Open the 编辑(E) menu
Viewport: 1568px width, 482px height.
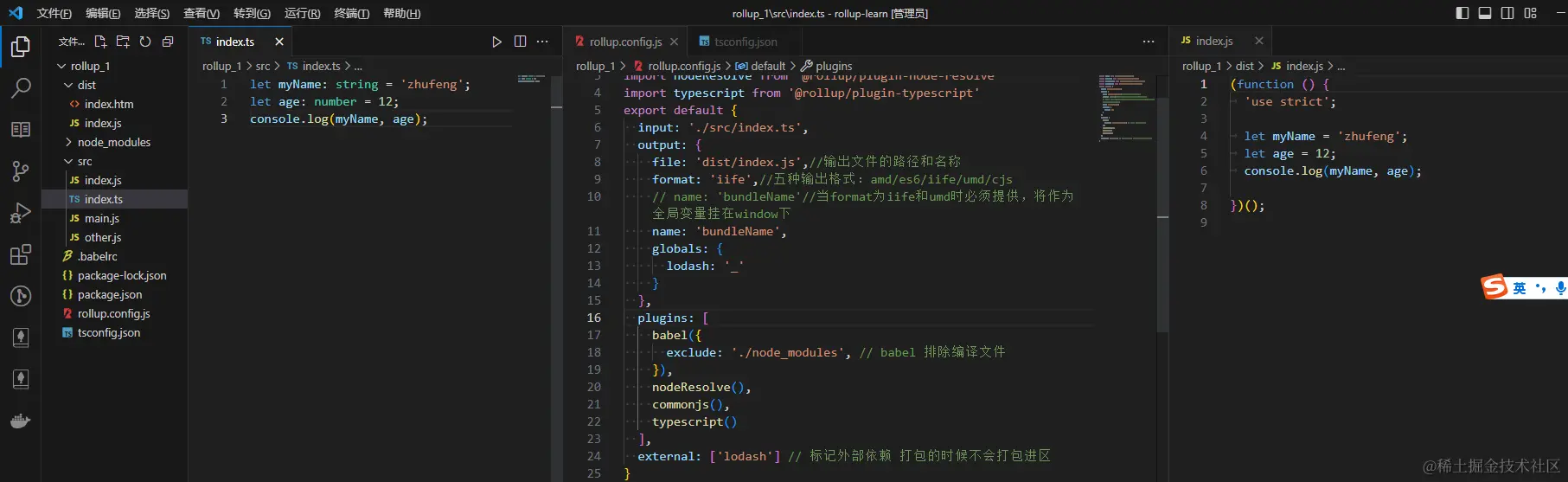point(103,13)
